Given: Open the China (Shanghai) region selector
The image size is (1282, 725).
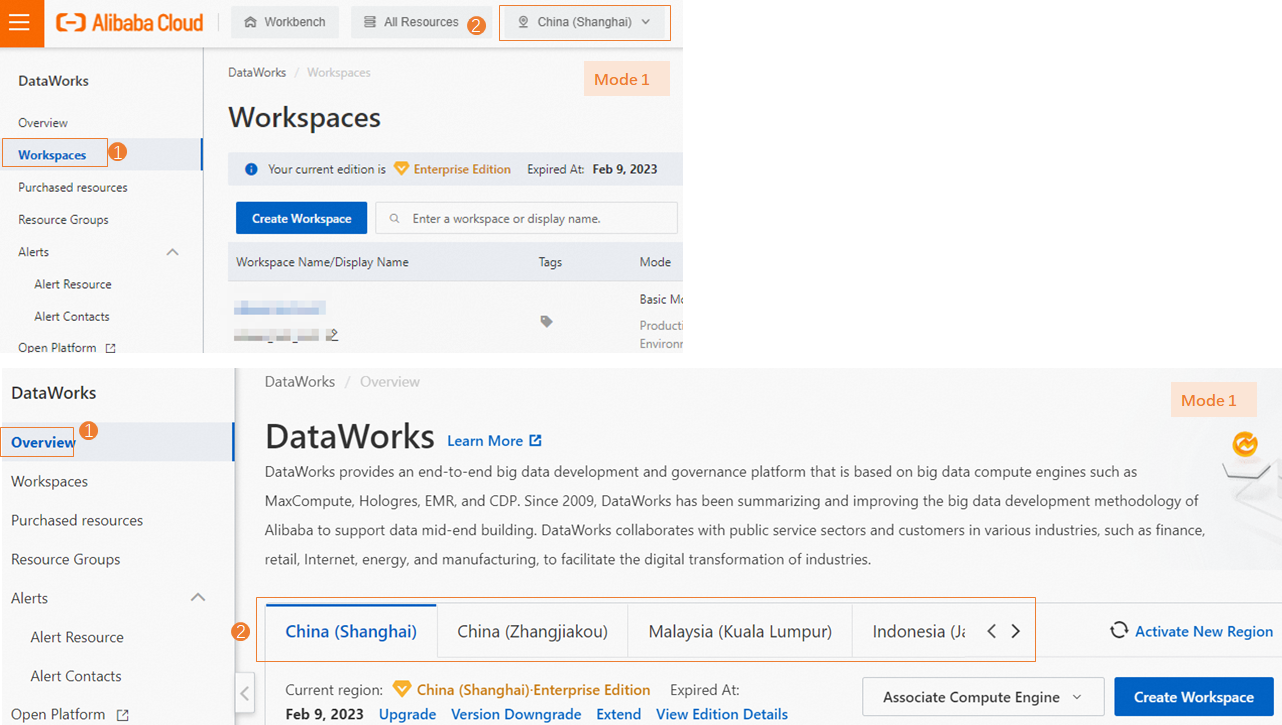Looking at the screenshot, I should [584, 22].
